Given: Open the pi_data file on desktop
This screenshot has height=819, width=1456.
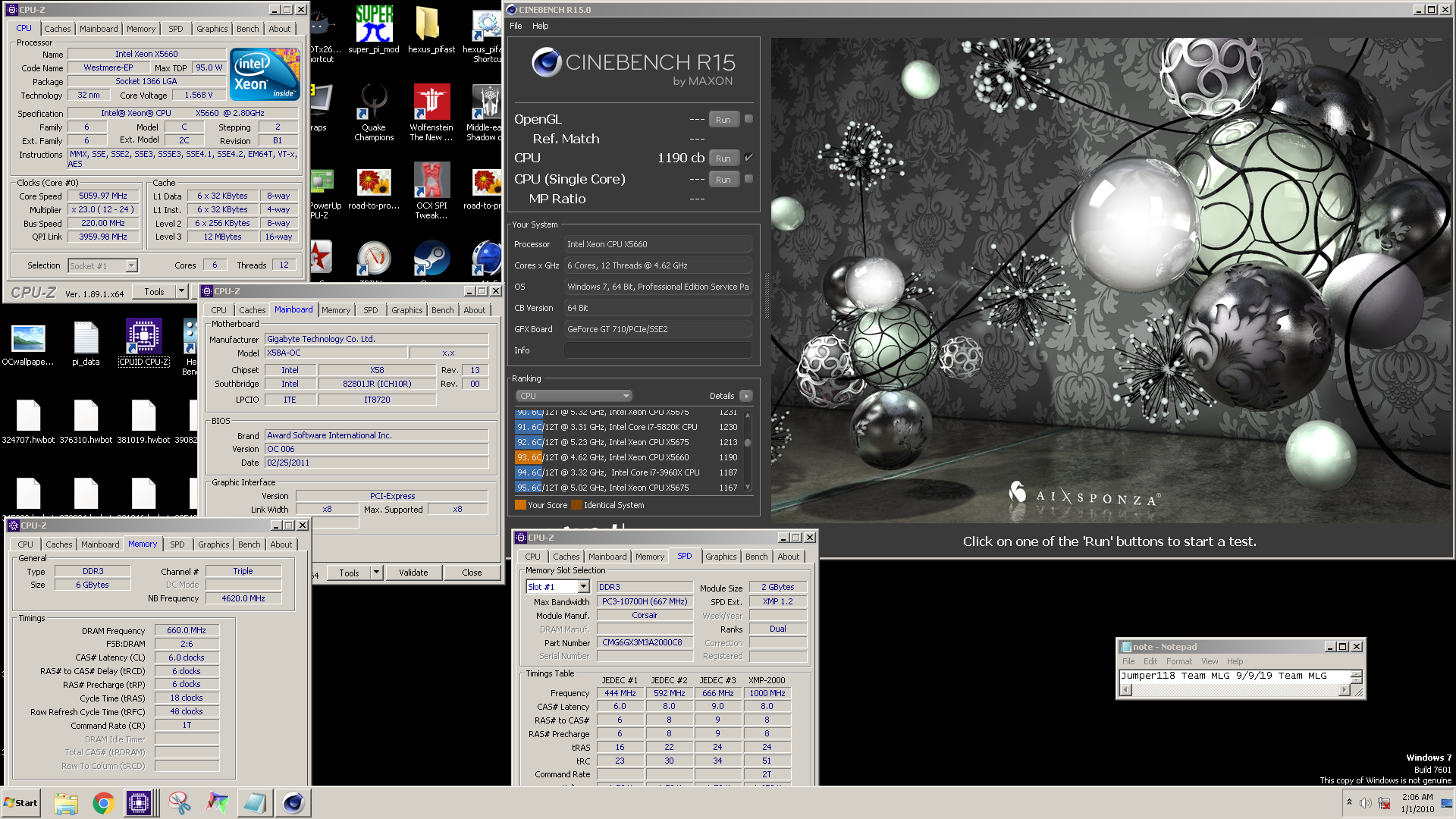Looking at the screenshot, I should [x=86, y=344].
